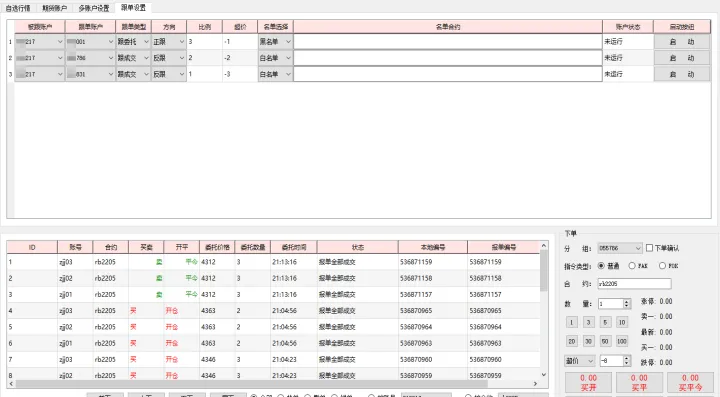Click the orders table vertical scrollbar thumb

pyautogui.click(x=544, y=271)
